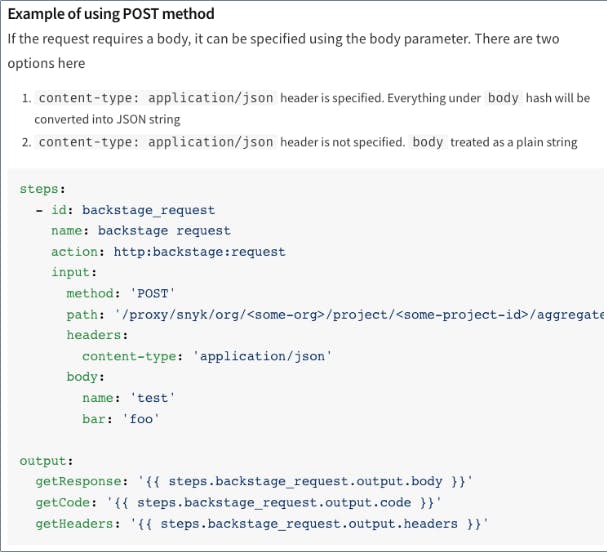Click the inline 'body' code in item 2

point(427,142)
